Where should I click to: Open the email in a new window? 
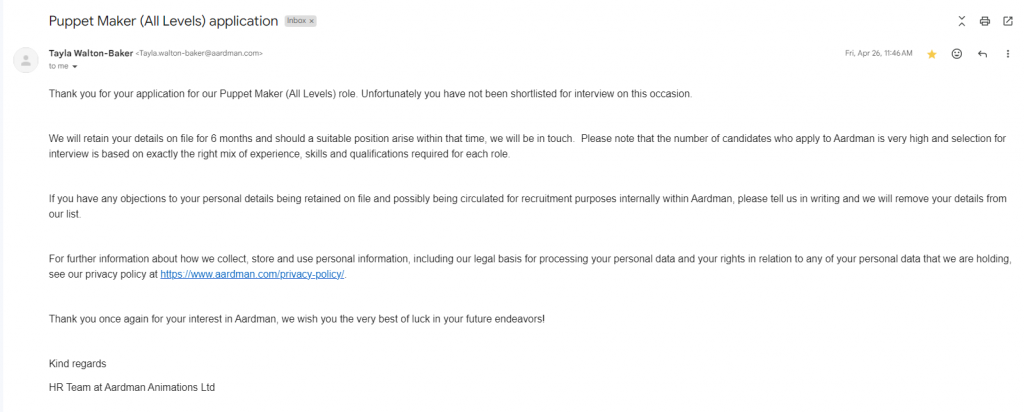click(1007, 22)
